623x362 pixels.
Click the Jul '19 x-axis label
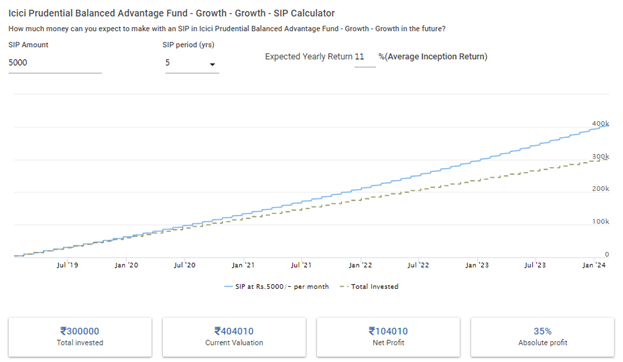(x=67, y=265)
